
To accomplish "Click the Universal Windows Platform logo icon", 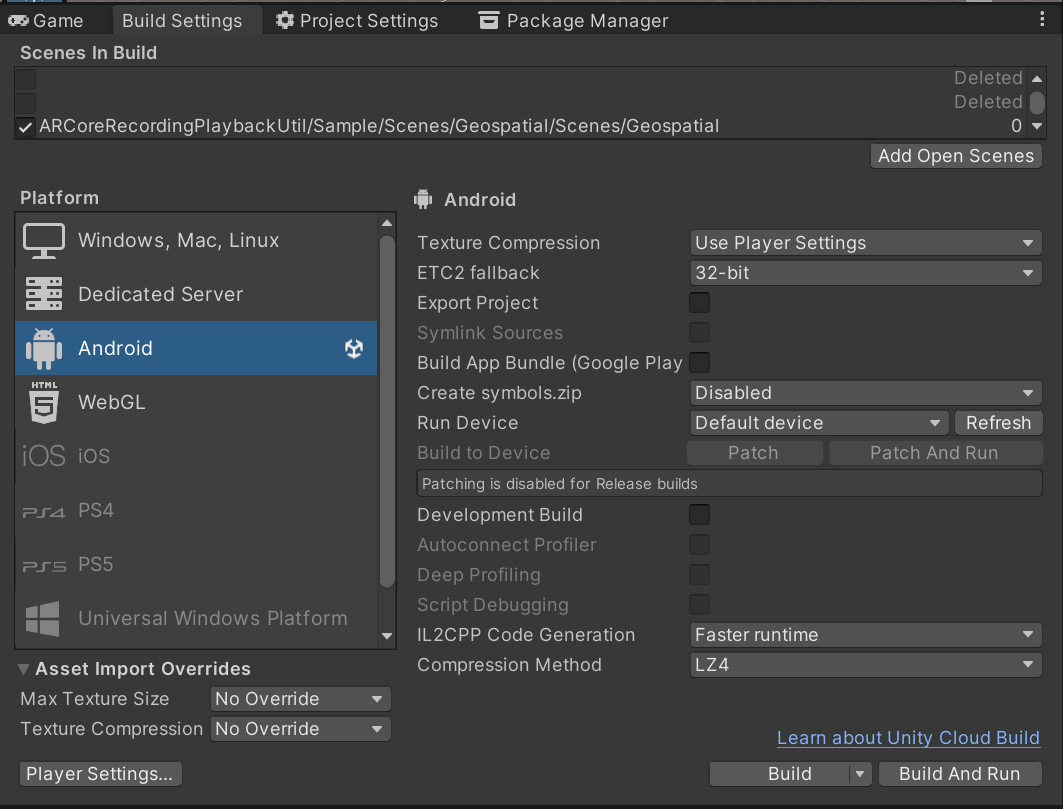I will pos(43,618).
